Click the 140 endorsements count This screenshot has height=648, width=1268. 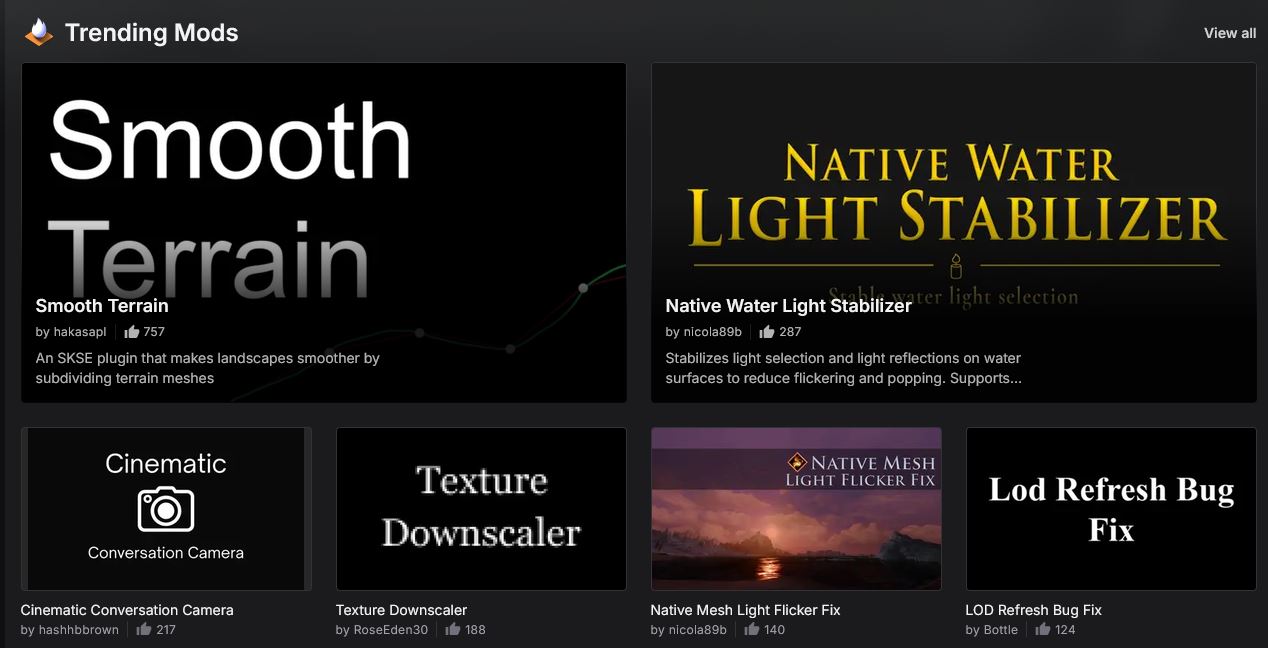tap(774, 630)
